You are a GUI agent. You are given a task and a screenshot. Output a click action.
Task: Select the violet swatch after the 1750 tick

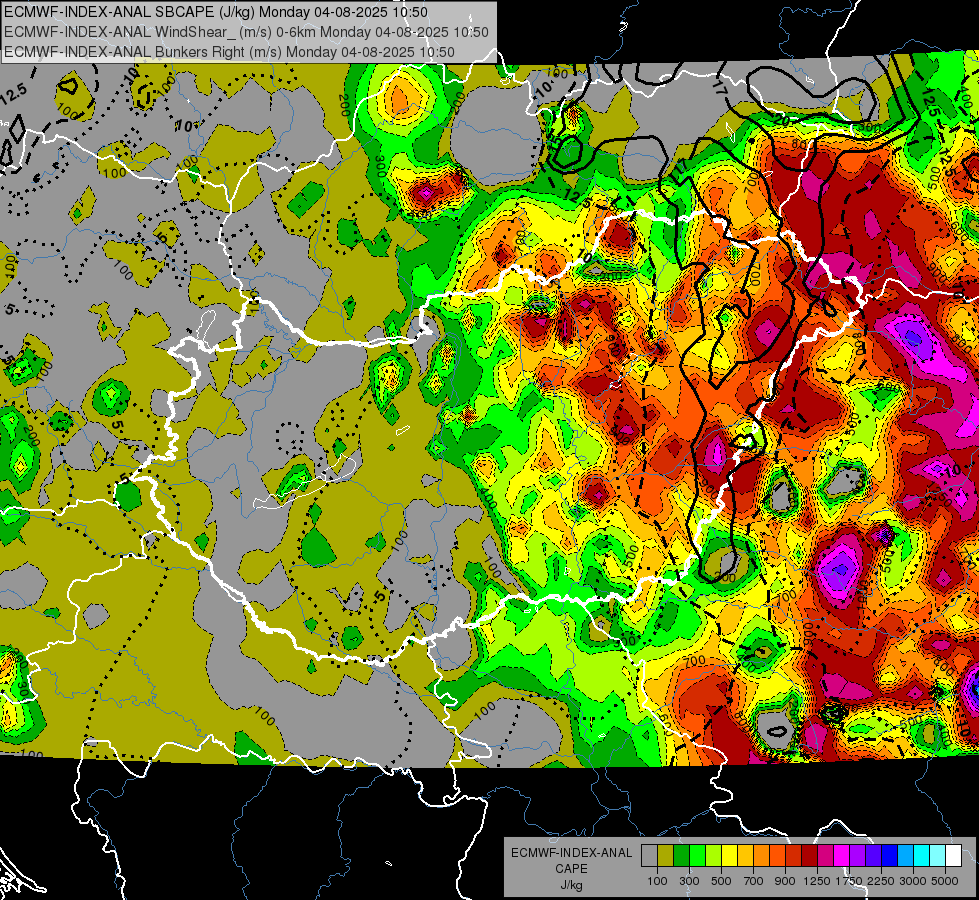pos(858,855)
